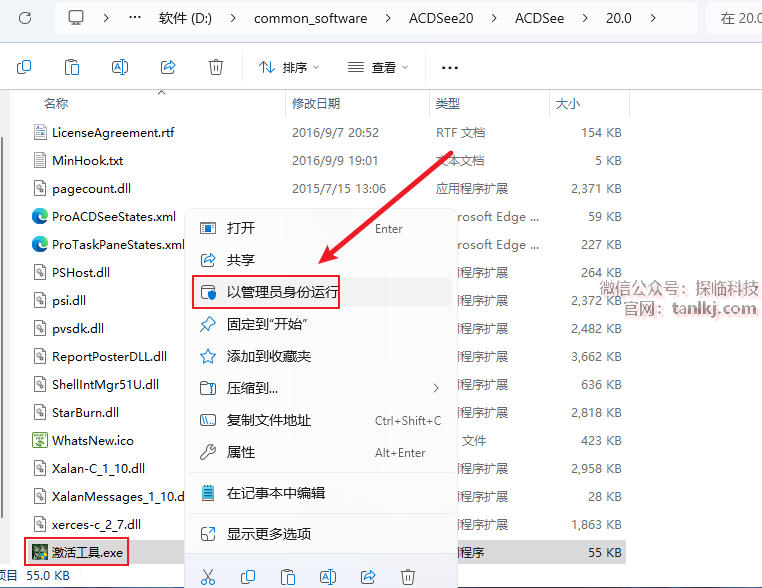Click the refresh icon in the address bar
The image size is (762, 588).
tap(25, 18)
